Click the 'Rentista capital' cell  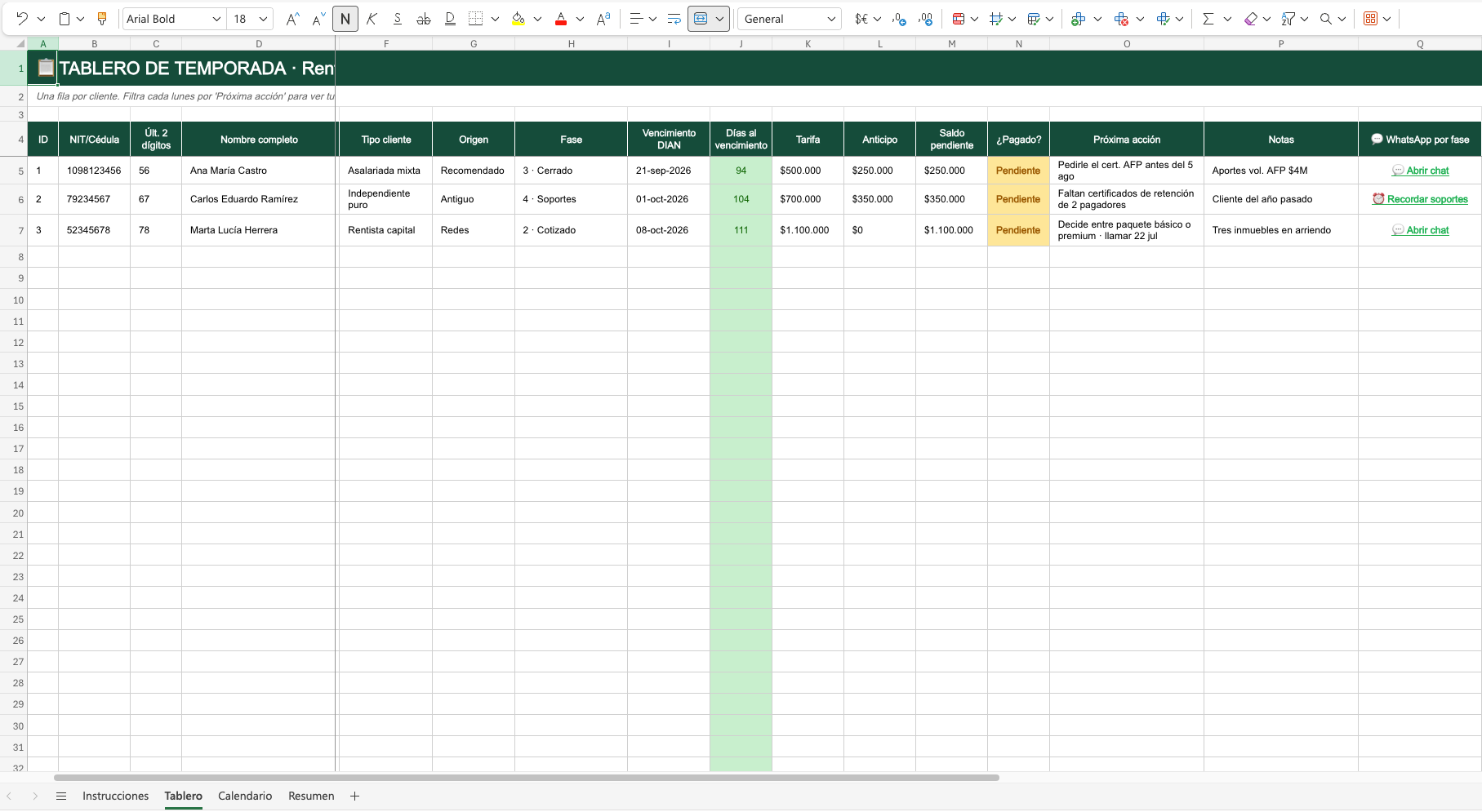click(385, 230)
